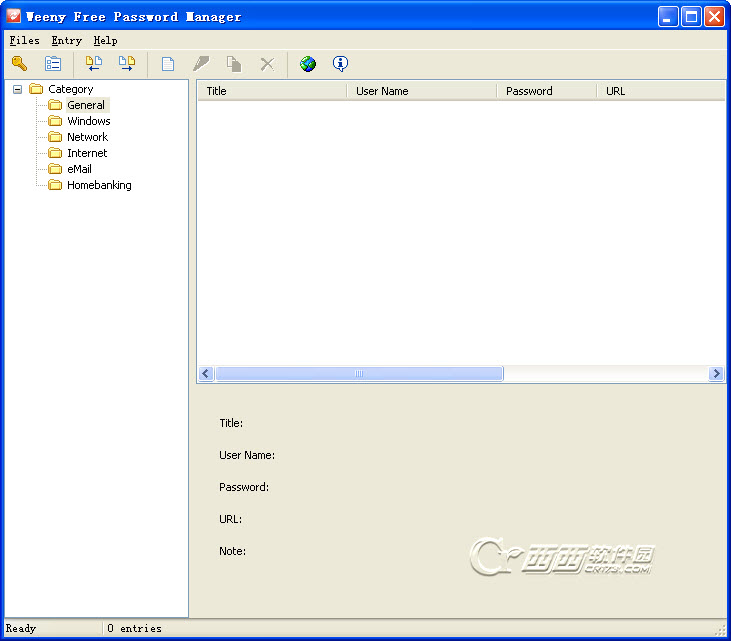The width and height of the screenshot is (731, 641).
Task: Select the Windows category folder
Action: [x=88, y=121]
